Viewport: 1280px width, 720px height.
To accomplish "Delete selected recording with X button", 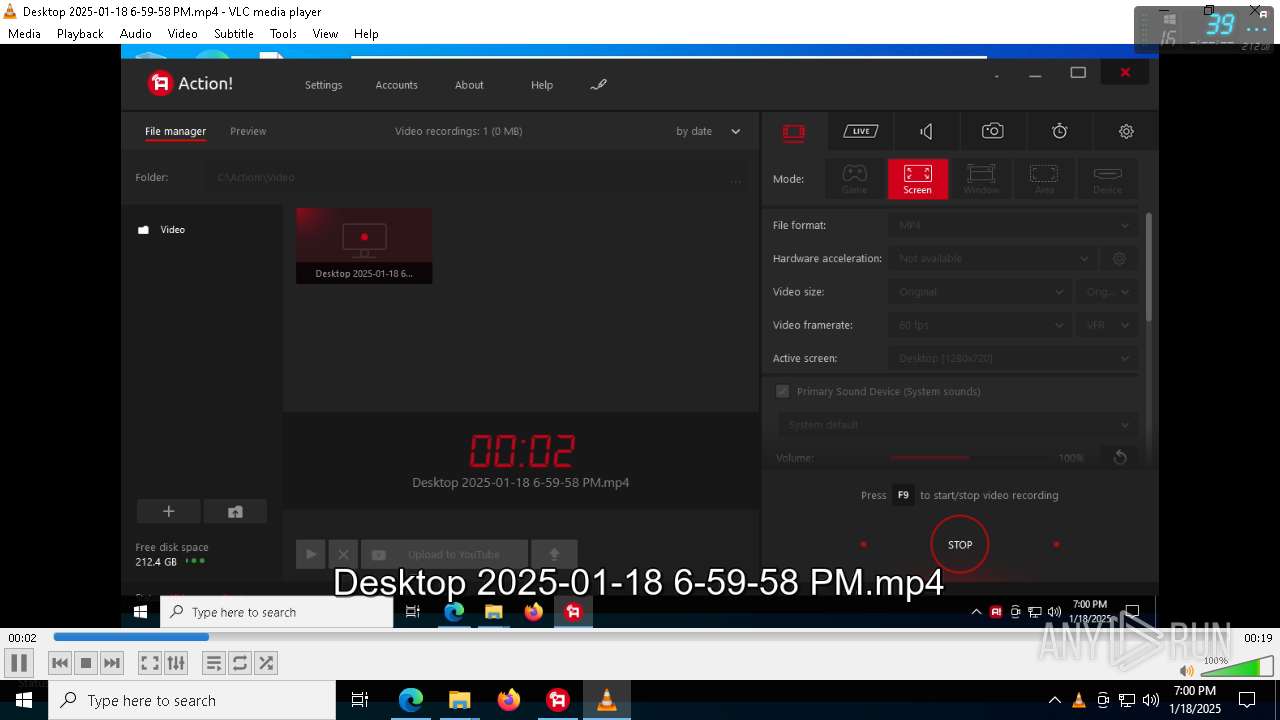I will (343, 554).
